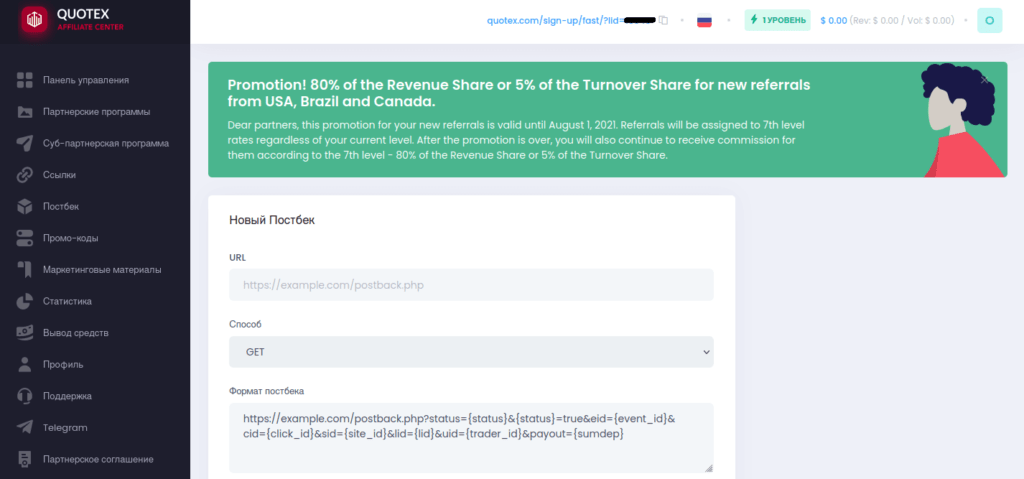This screenshot has width=1024, height=479.
Task: Close the promotion banner
Action: click(984, 78)
